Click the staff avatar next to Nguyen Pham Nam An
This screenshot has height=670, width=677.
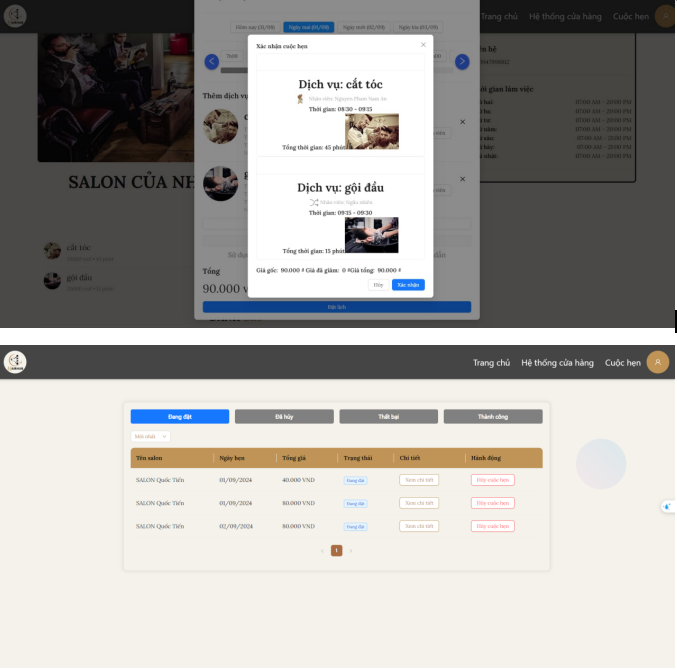[300, 99]
